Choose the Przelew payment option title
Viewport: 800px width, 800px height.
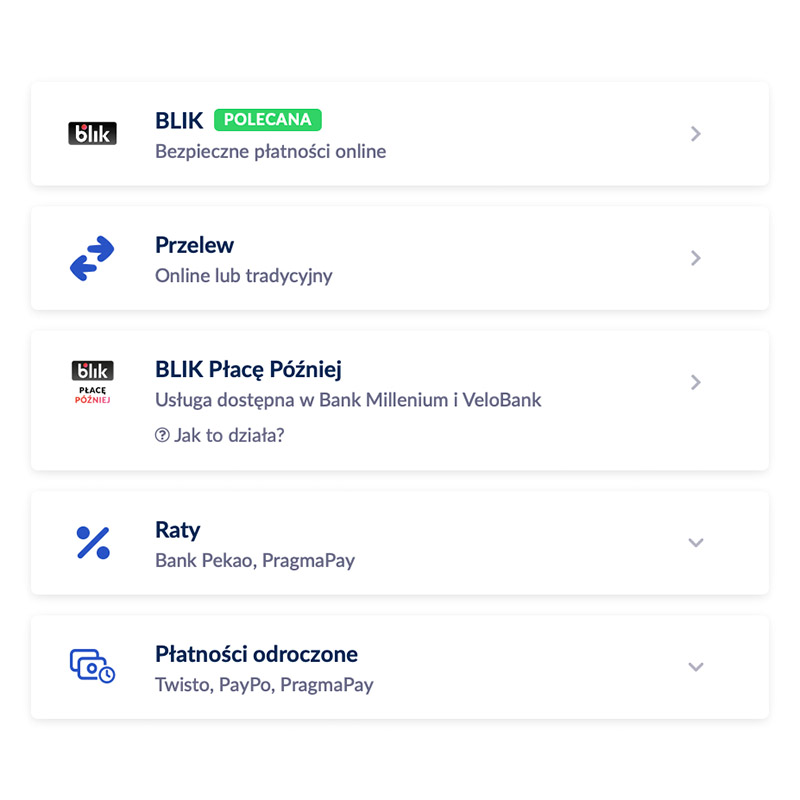point(194,245)
